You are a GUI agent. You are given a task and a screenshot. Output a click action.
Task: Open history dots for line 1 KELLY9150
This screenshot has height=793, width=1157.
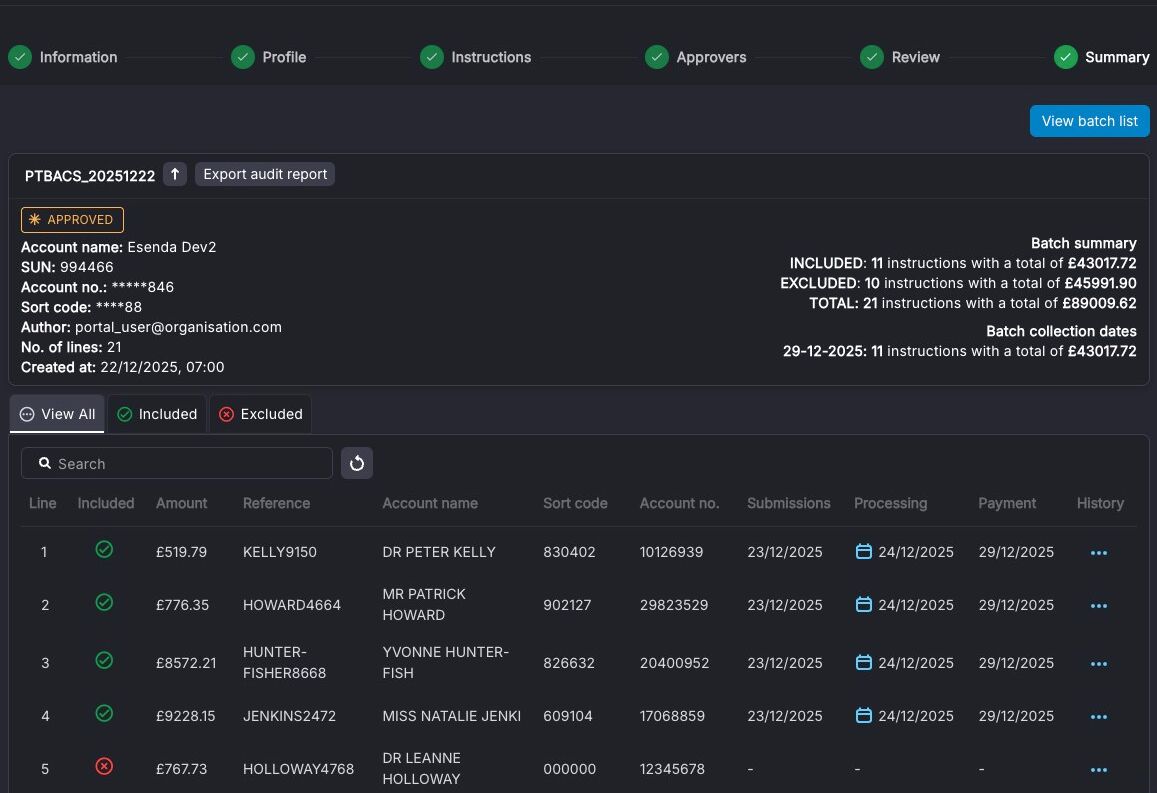click(1099, 553)
